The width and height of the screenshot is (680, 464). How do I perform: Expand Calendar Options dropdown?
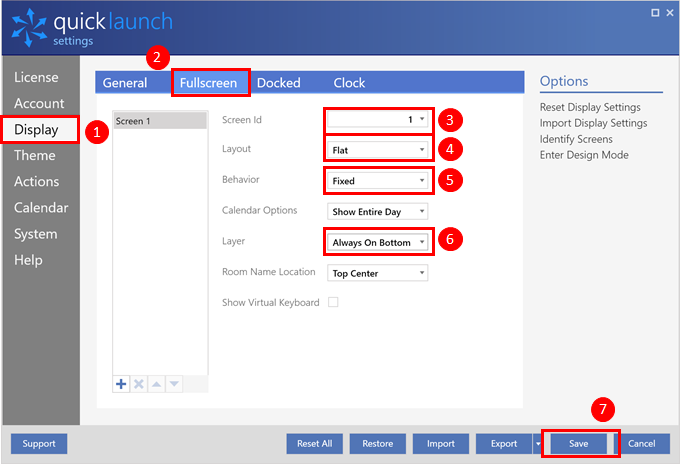click(x=378, y=212)
